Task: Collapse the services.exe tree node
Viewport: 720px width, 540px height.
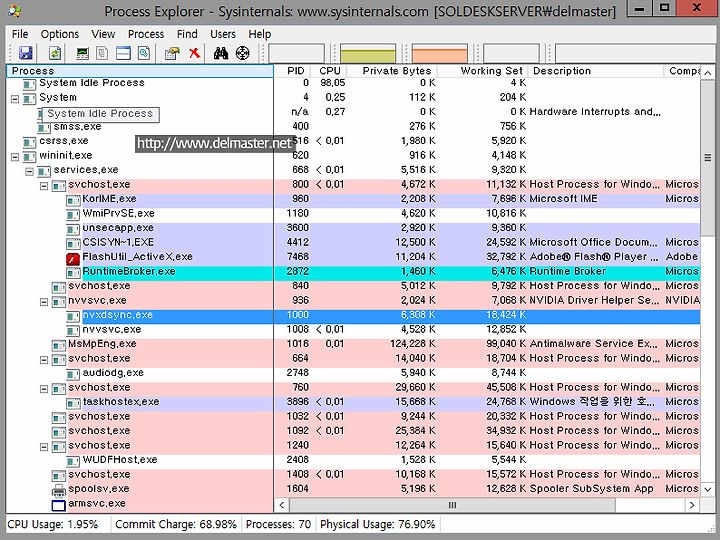Action: pyautogui.click(x=29, y=172)
